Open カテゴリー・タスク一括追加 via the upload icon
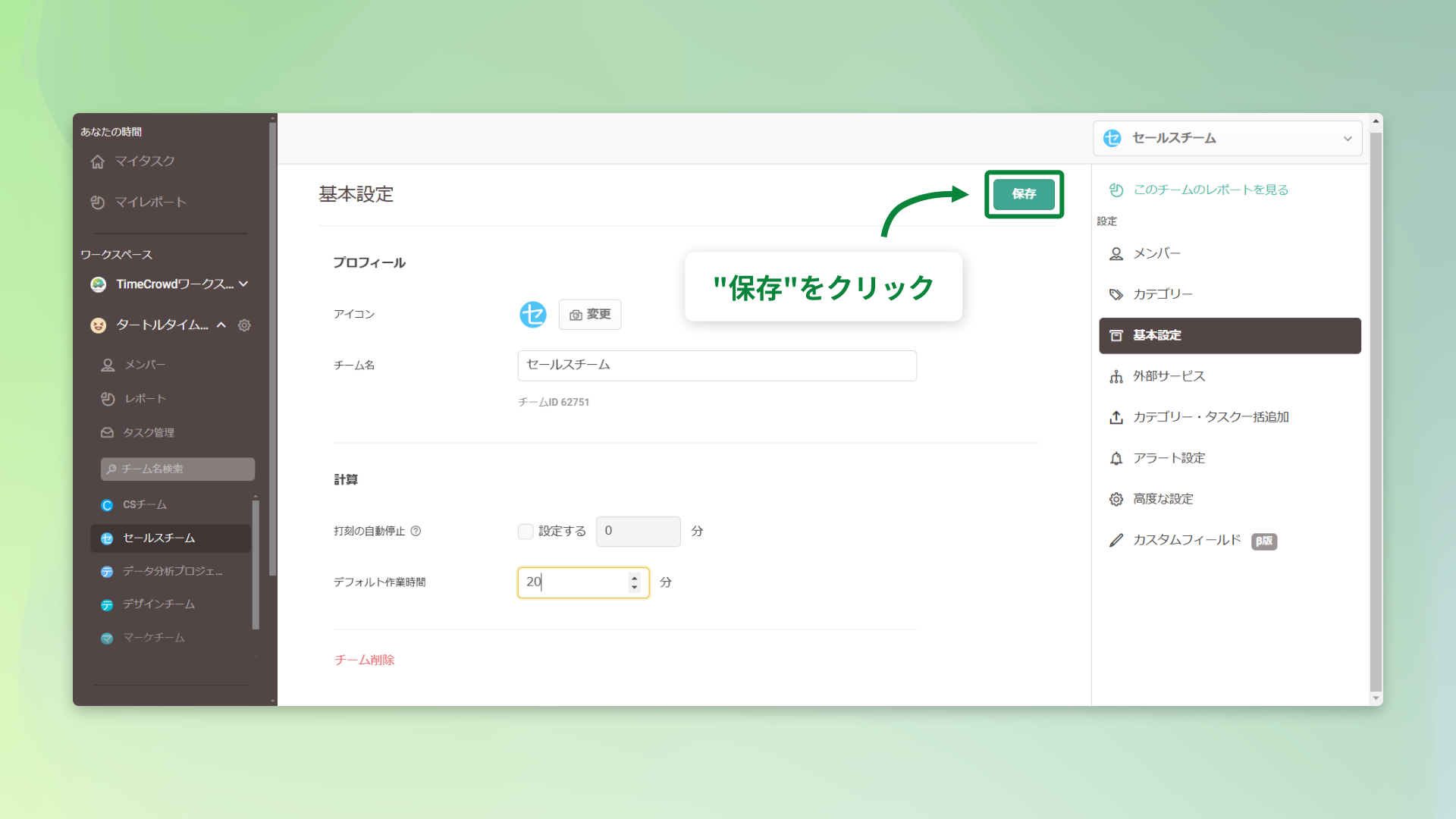Screen dimensions: 1456x819 (x=1116, y=417)
